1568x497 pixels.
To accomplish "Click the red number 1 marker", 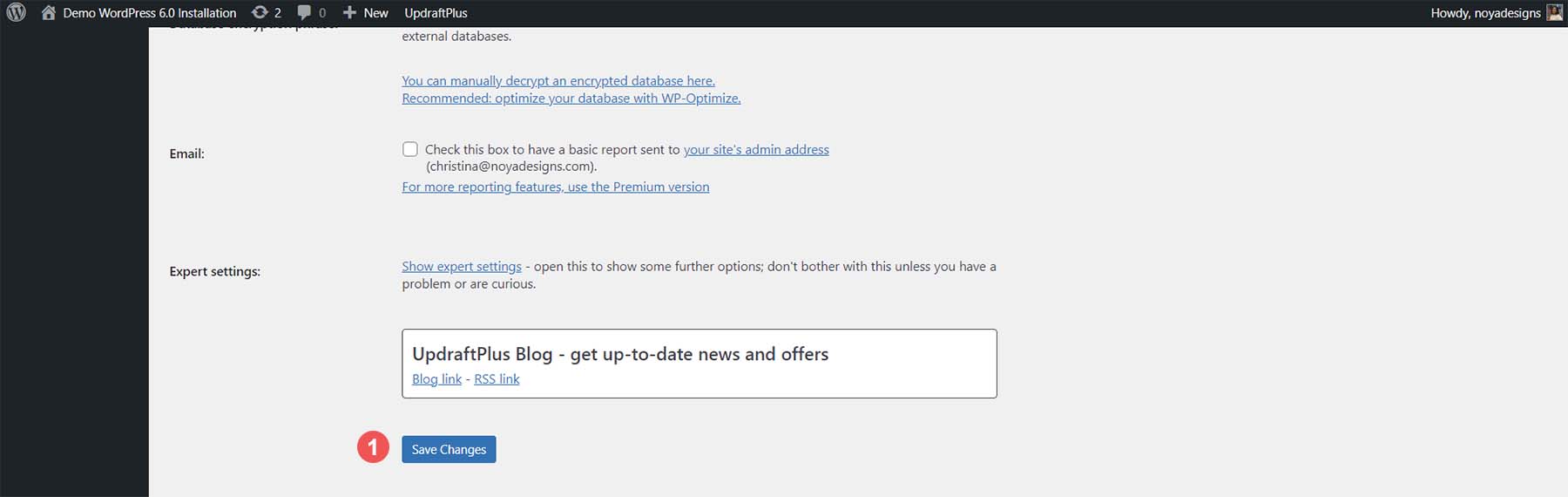I will (373, 447).
